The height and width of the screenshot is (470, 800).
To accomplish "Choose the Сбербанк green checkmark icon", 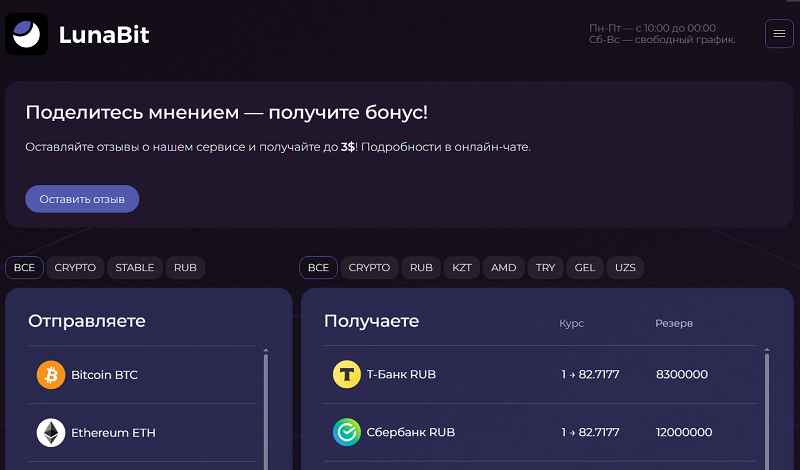I will (347, 432).
